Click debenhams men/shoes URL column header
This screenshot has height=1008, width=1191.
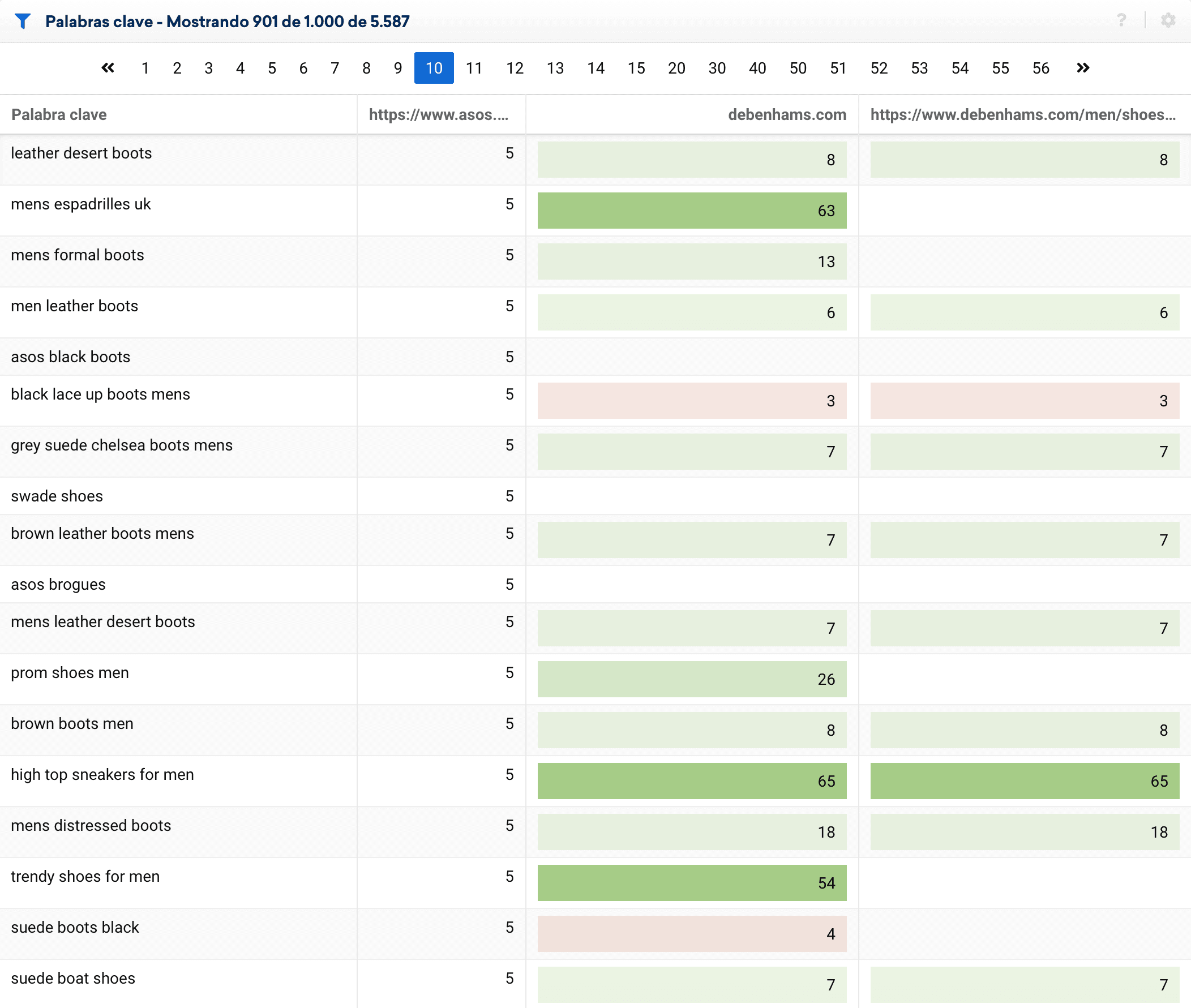point(1022,114)
